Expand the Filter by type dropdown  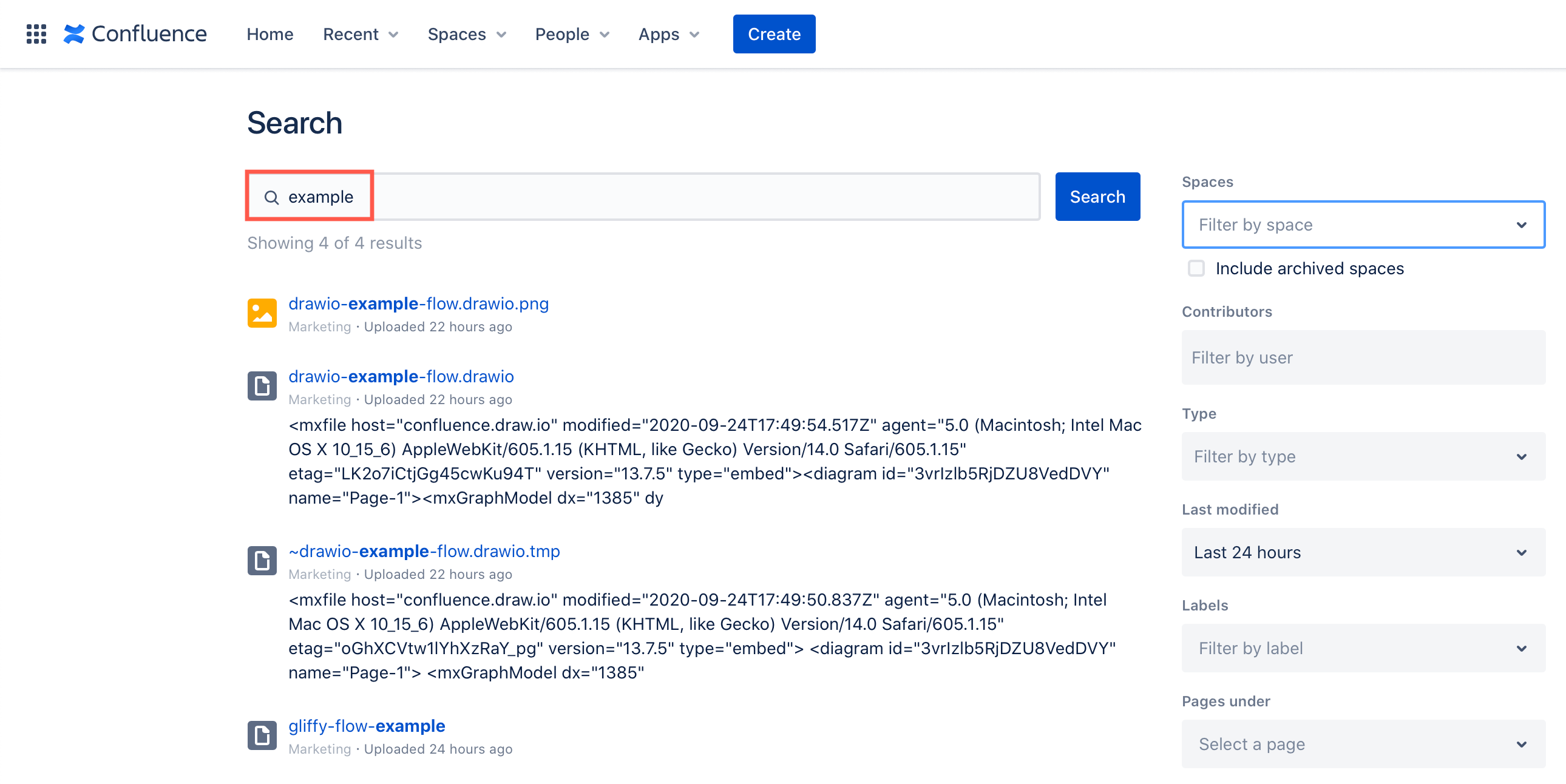coord(1363,456)
